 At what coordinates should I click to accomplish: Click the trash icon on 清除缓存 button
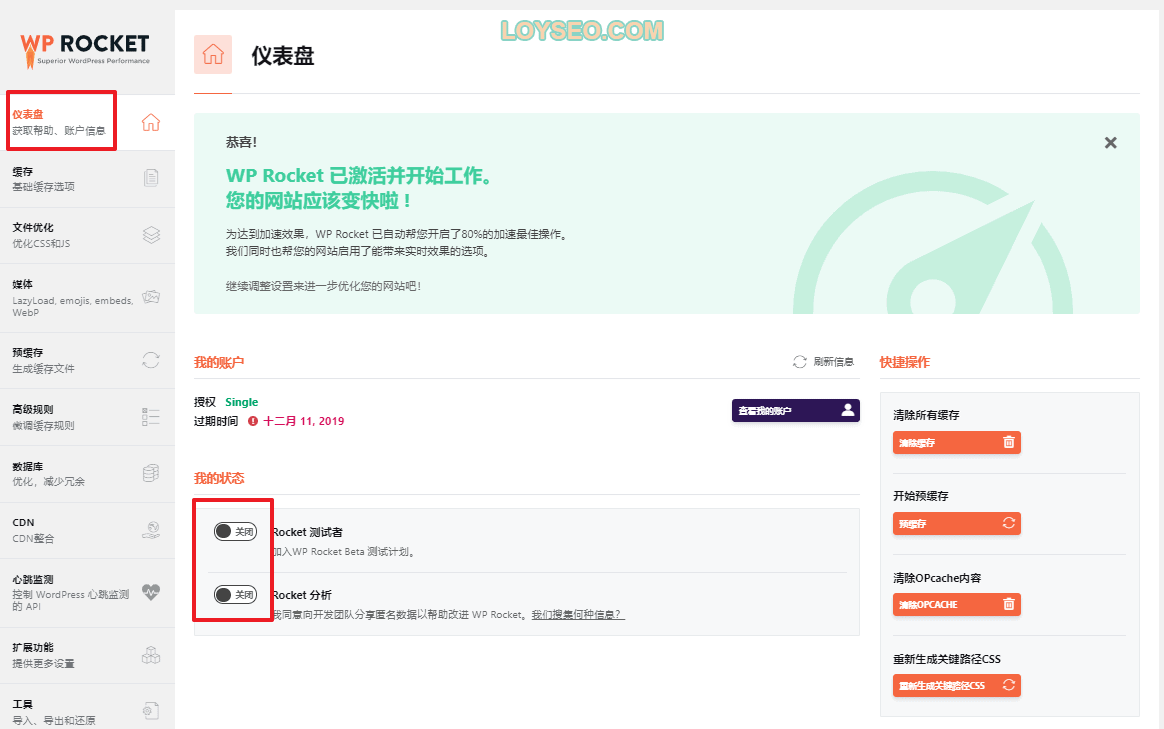point(1009,442)
